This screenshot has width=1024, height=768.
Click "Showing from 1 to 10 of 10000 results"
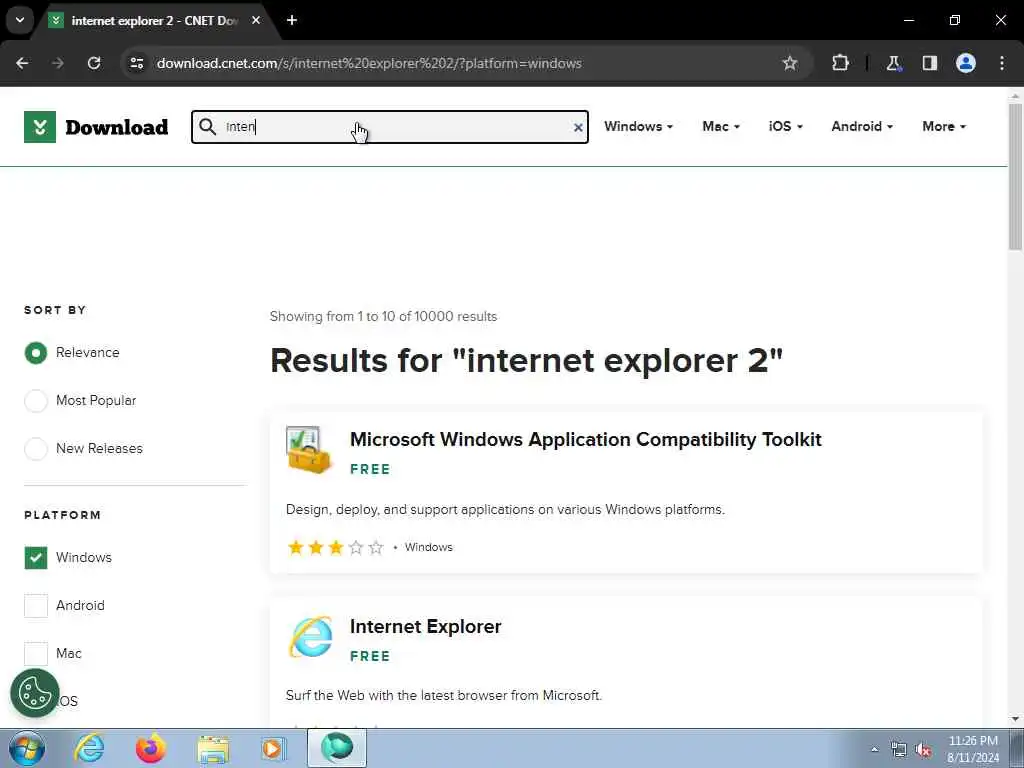coord(383,317)
